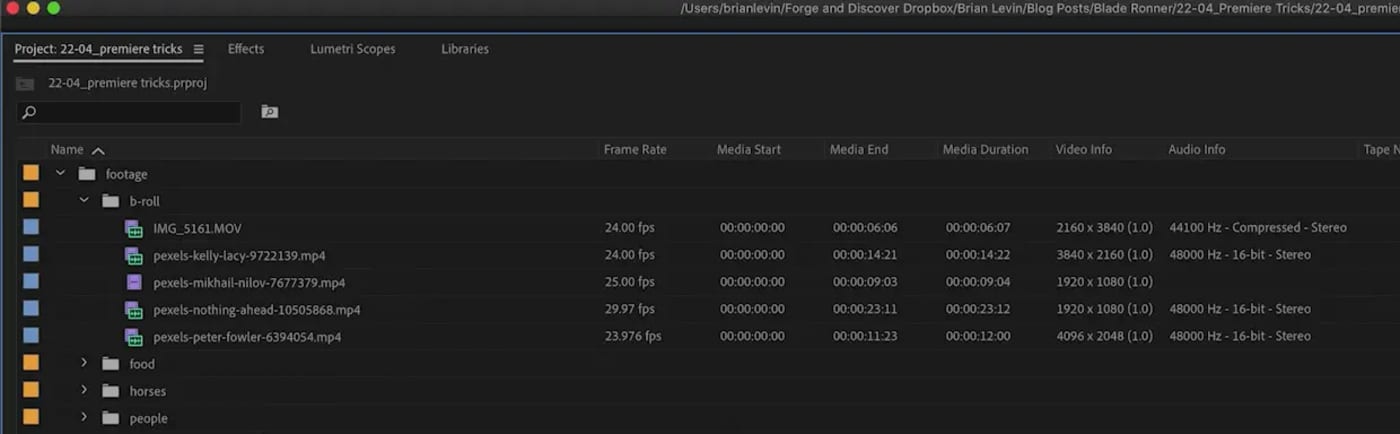The width and height of the screenshot is (1400, 434).
Task: Click the clip icon of pexels-kelly-lacy-9722139.mp4
Action: click(134, 255)
